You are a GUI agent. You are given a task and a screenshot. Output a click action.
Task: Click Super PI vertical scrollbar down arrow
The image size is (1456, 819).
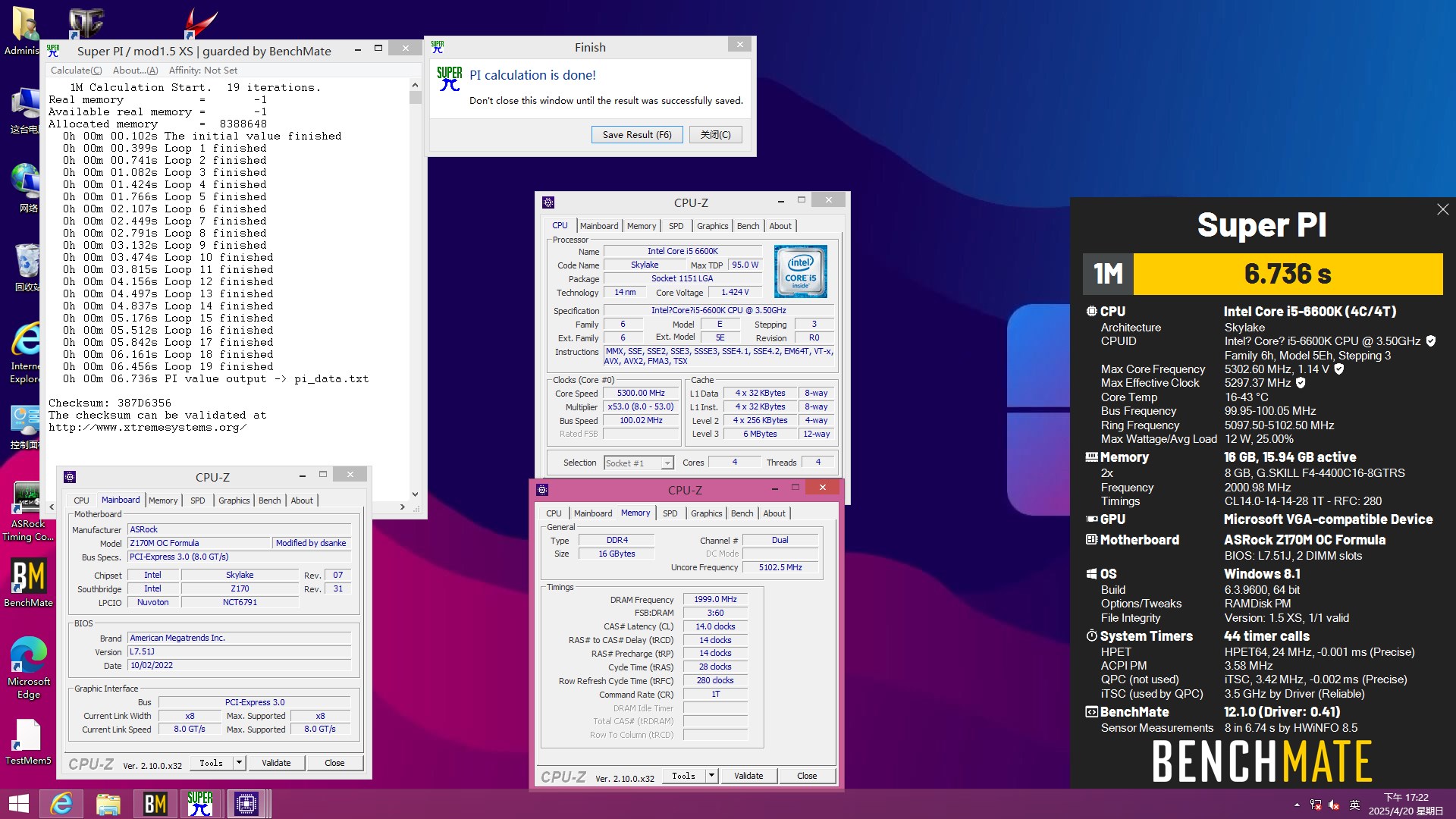415,494
